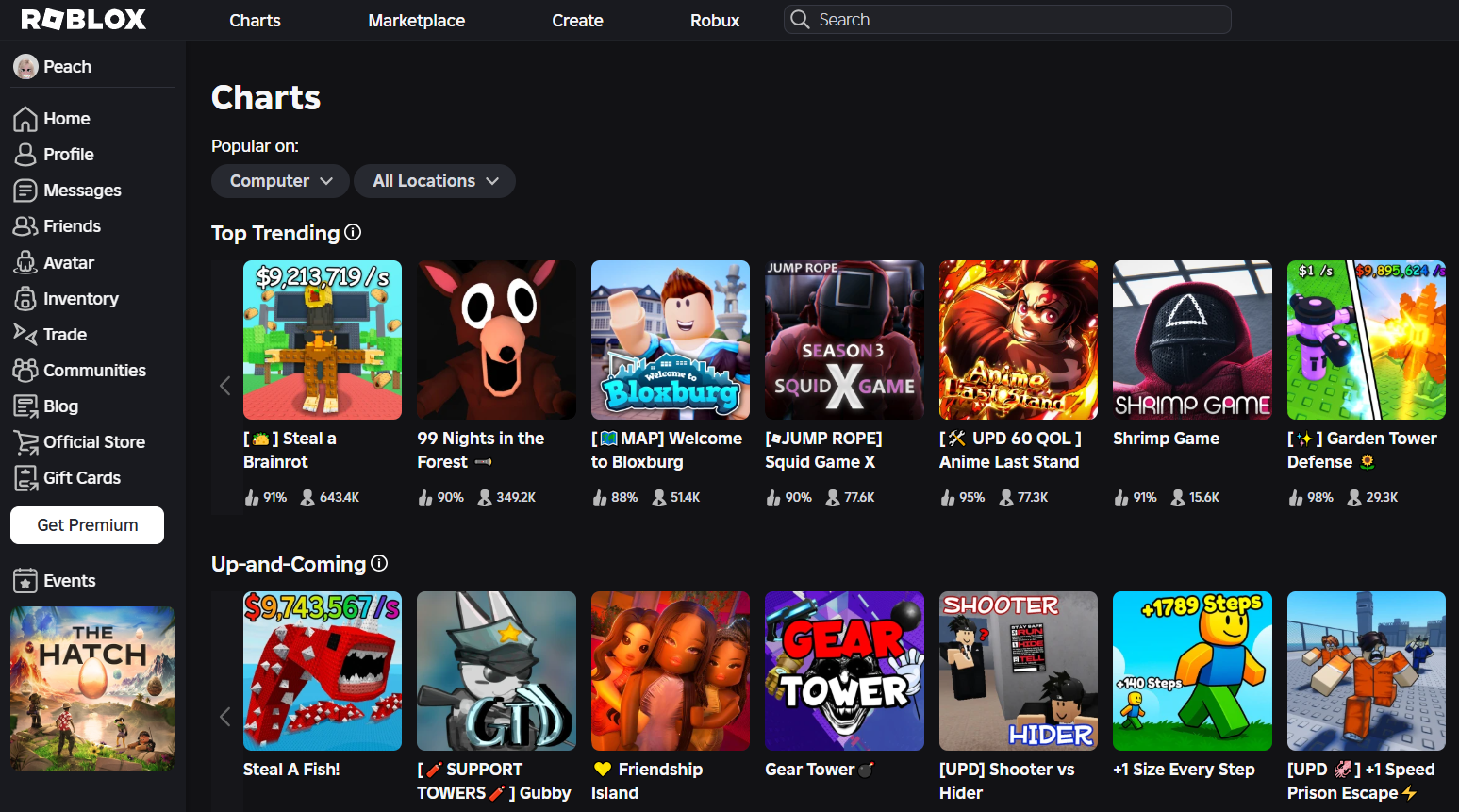
Task: Click the Up-and-Coming info icon
Action: point(379,563)
